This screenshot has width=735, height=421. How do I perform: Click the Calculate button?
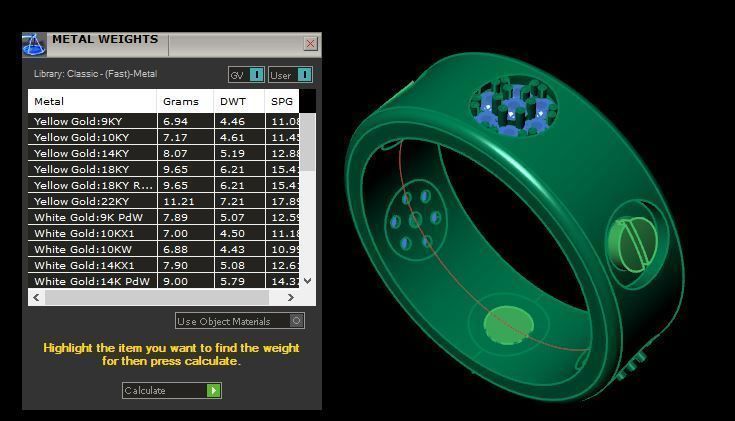point(172,391)
